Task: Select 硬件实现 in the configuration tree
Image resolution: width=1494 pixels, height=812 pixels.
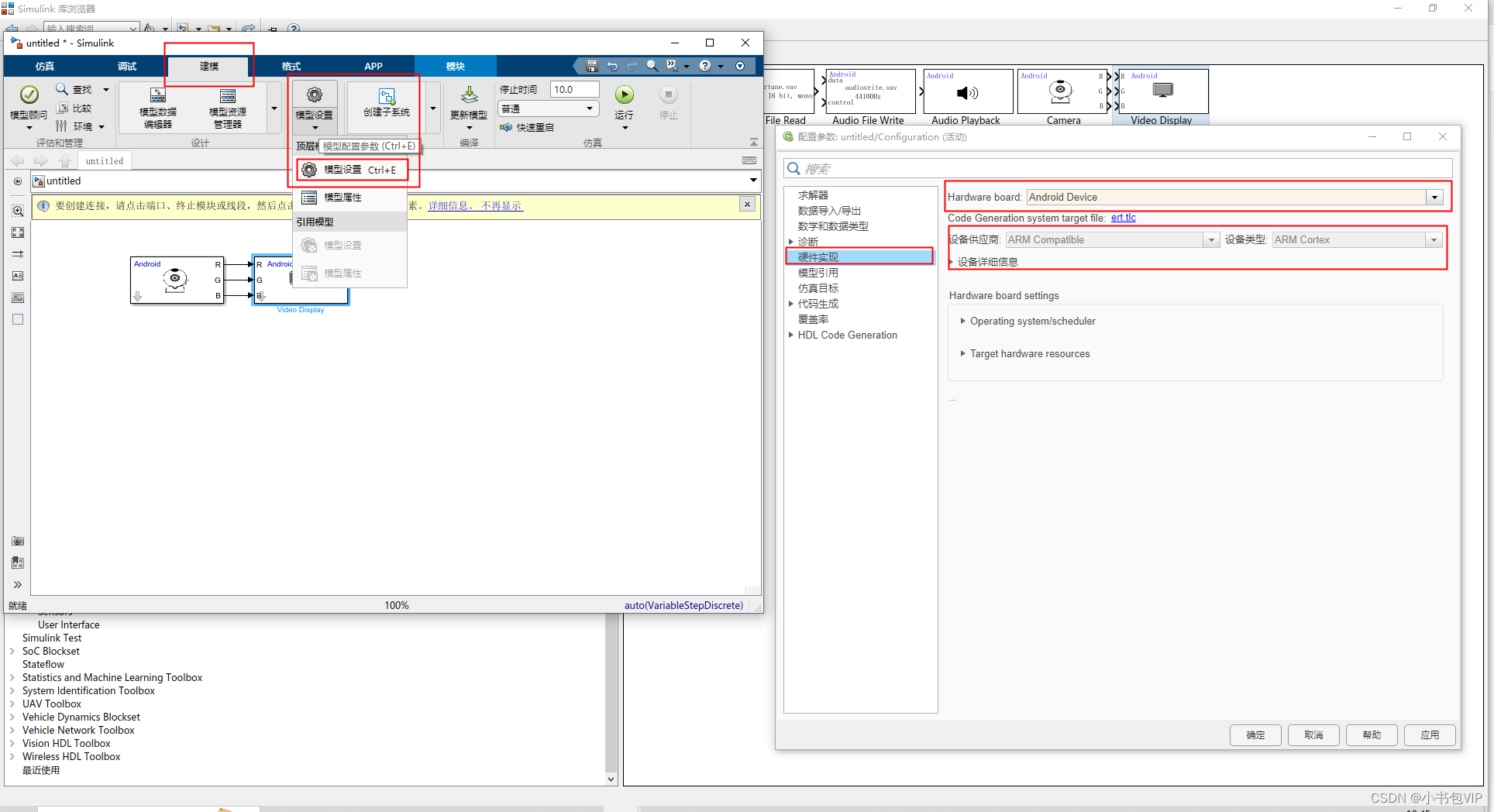Action: [819, 256]
